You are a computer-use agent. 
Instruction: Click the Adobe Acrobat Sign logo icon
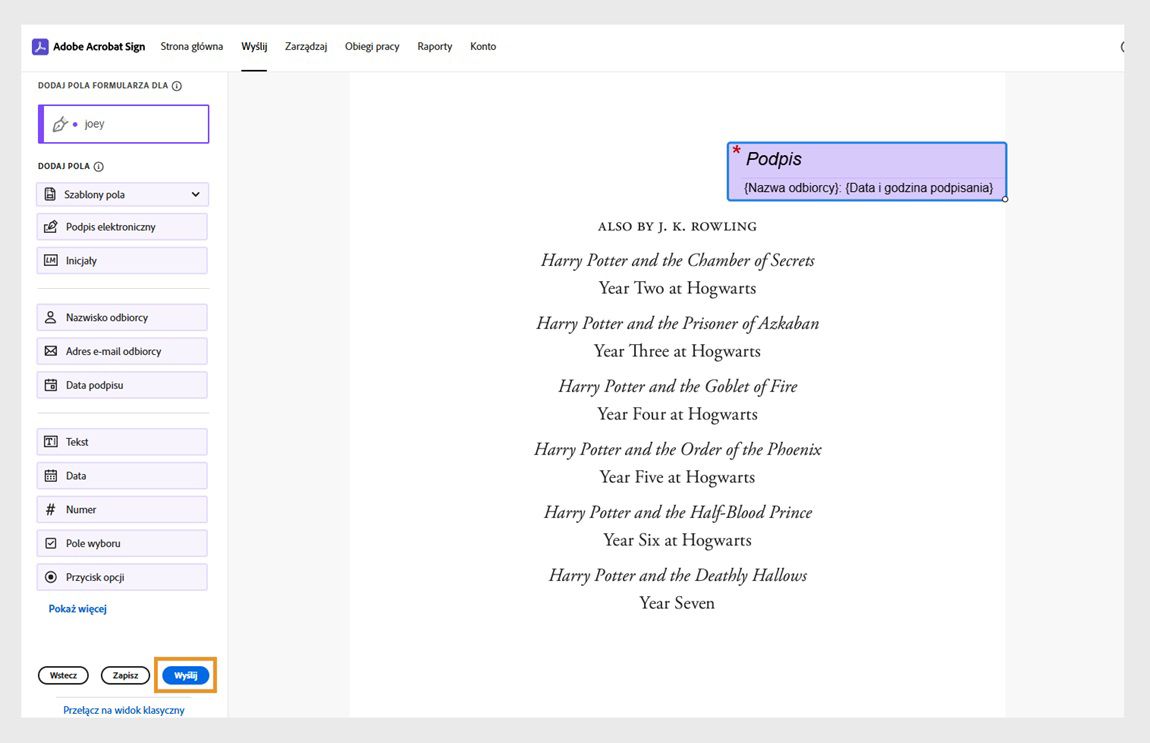point(40,46)
